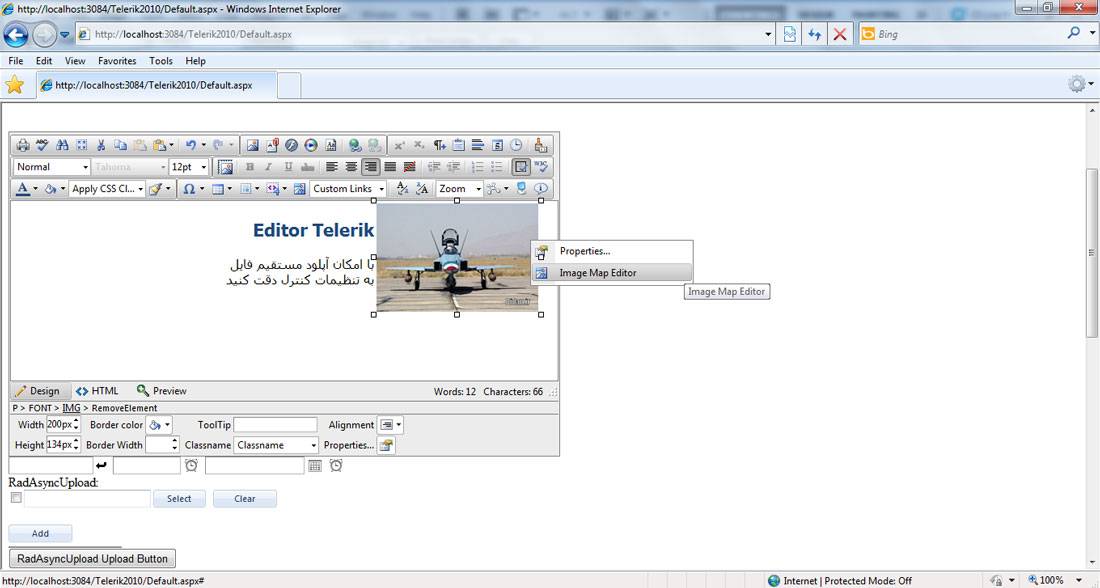Click the IMG breadcrumb link

(x=71, y=408)
